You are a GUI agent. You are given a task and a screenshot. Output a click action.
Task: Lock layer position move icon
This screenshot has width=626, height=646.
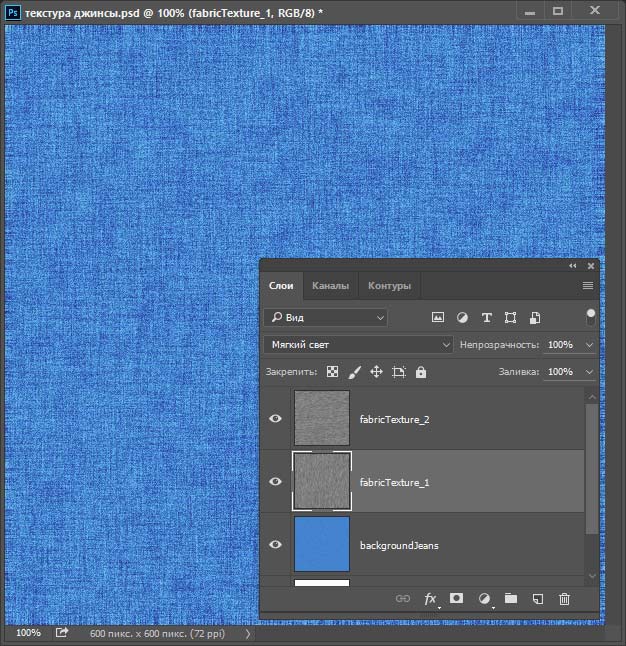click(376, 372)
